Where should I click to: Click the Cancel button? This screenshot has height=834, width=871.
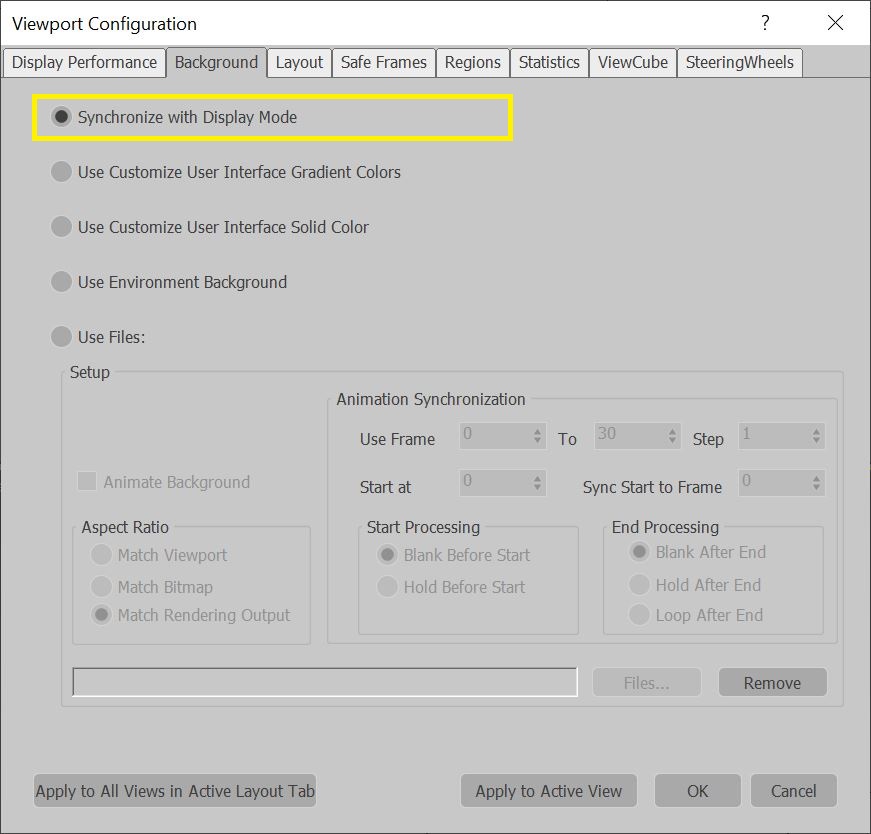794,791
